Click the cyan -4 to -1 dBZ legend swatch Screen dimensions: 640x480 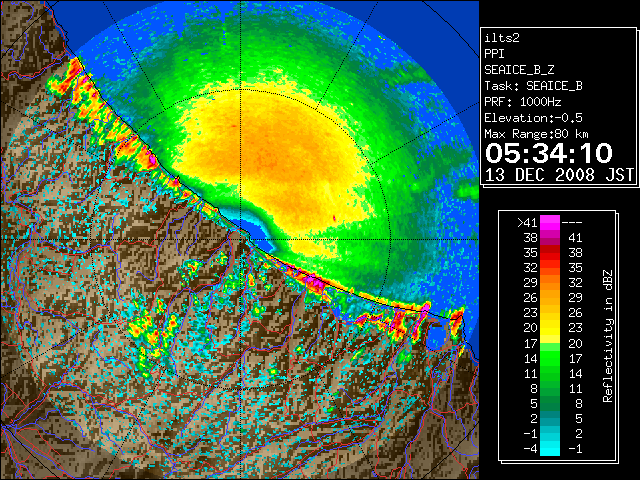(x=550, y=448)
